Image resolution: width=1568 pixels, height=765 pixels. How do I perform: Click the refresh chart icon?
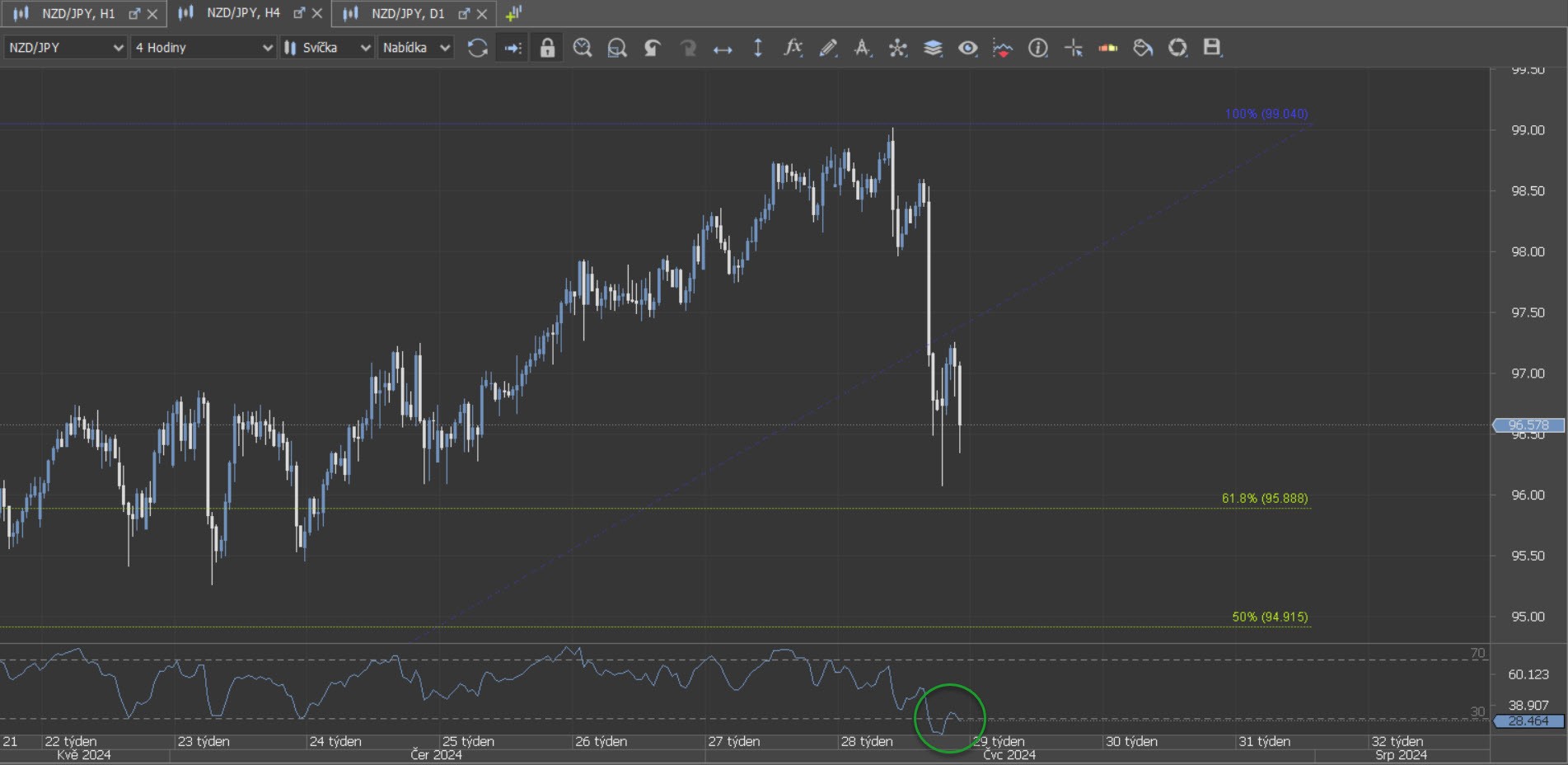click(x=477, y=48)
